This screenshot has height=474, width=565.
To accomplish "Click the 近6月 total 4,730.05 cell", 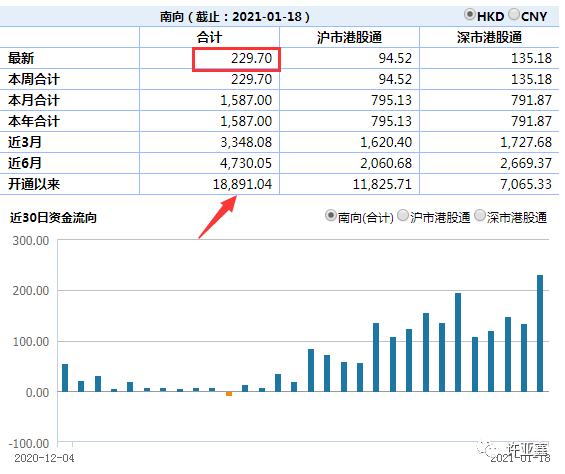I will click(246, 163).
